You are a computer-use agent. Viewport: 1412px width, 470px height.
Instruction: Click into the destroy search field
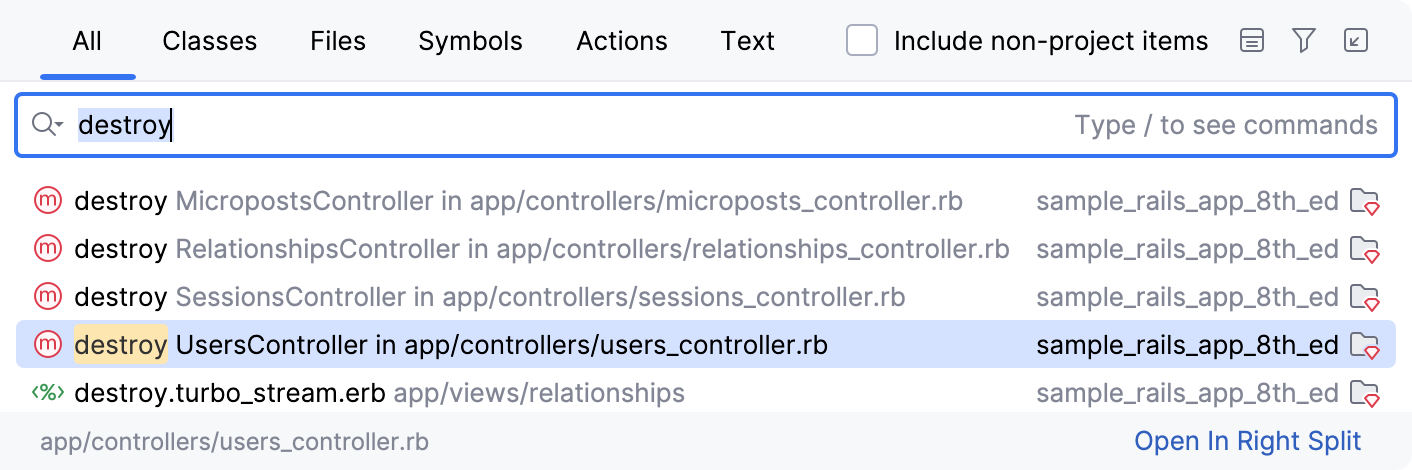[x=705, y=125]
